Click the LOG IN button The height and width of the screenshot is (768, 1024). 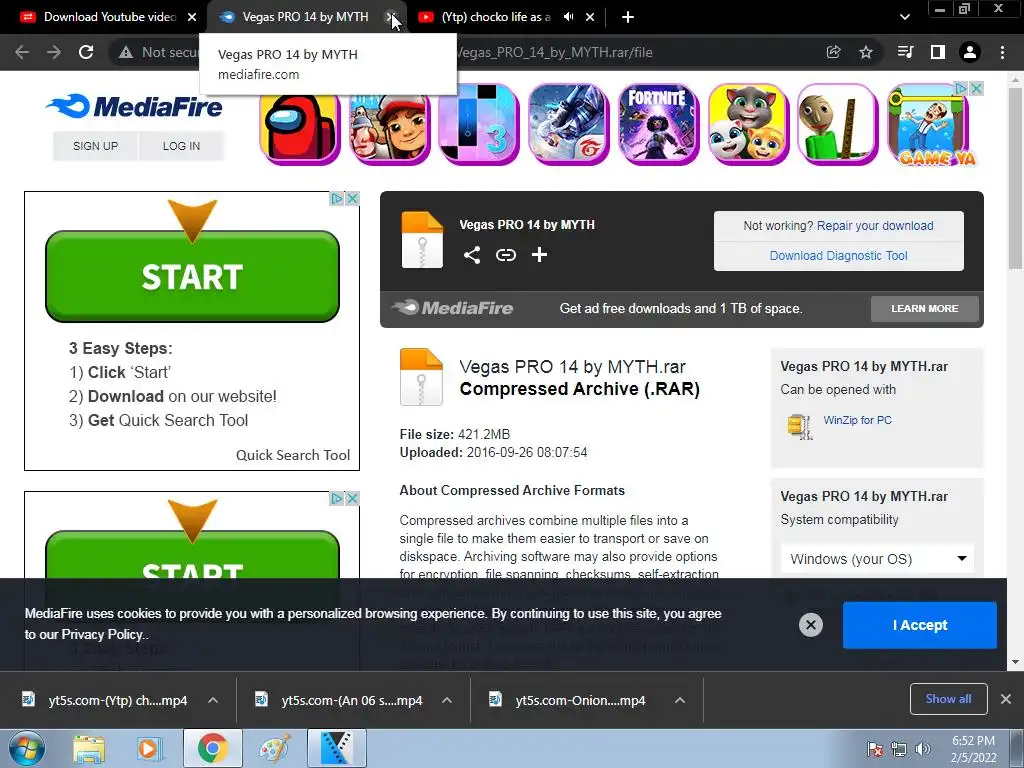pos(182,146)
